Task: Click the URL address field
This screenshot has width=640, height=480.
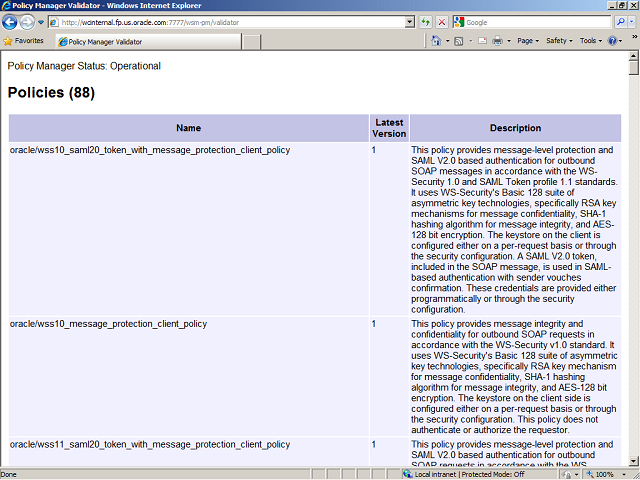Action: [x=230, y=22]
